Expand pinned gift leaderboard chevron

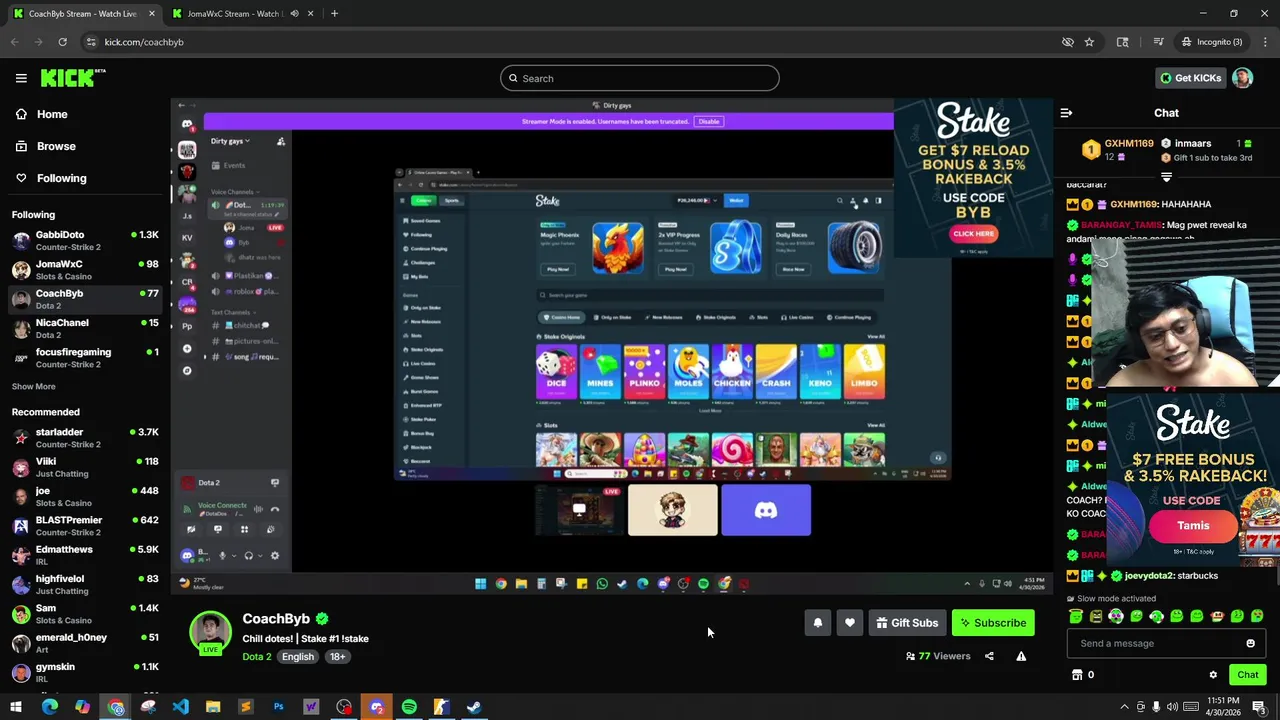[1166, 177]
